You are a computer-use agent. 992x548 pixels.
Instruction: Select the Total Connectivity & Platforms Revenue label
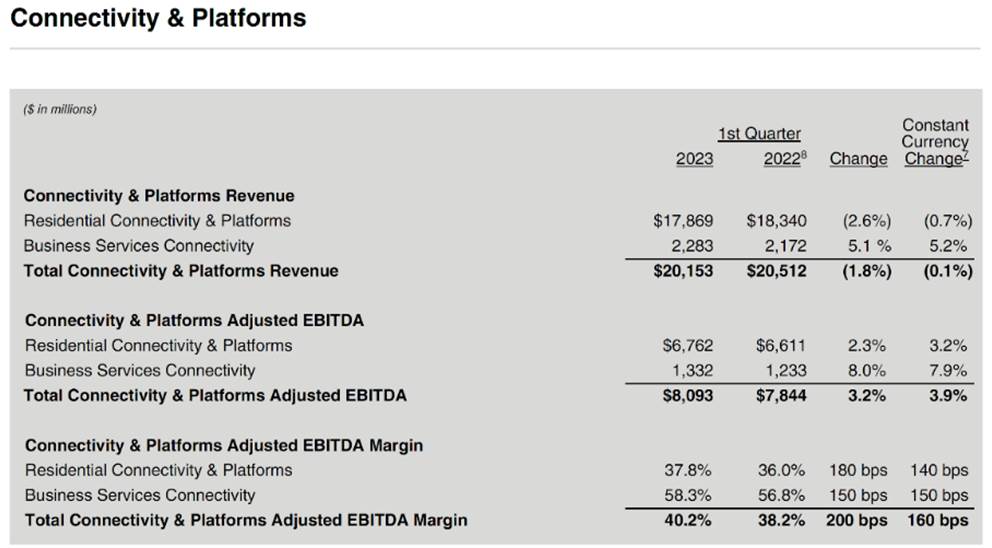(181, 271)
